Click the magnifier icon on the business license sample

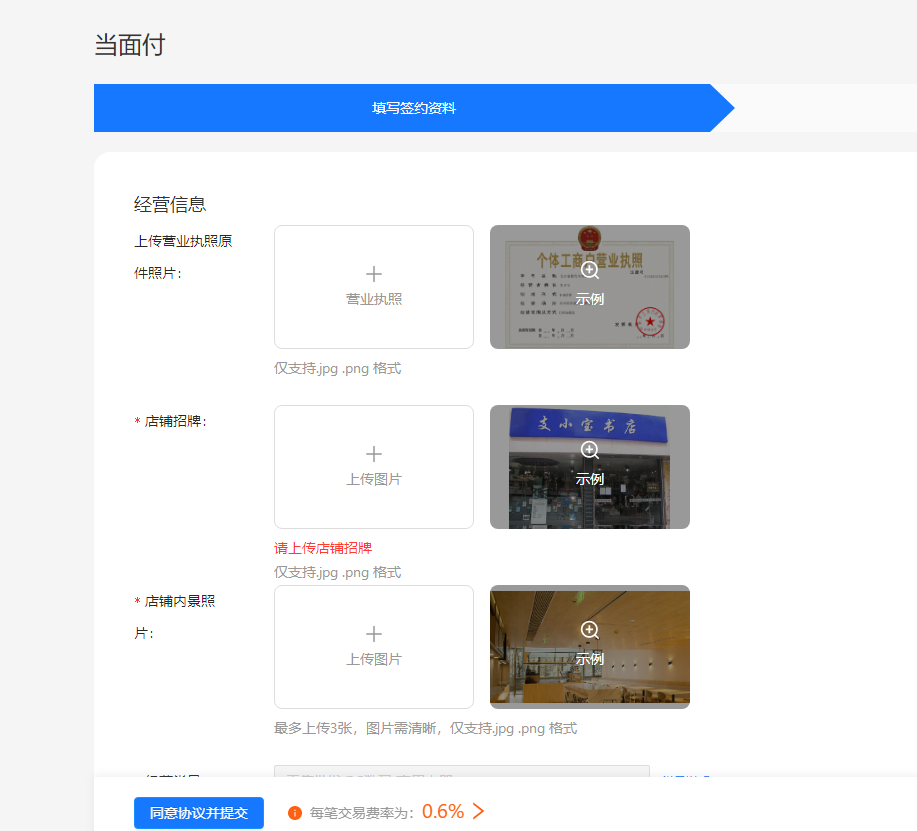[x=590, y=270]
